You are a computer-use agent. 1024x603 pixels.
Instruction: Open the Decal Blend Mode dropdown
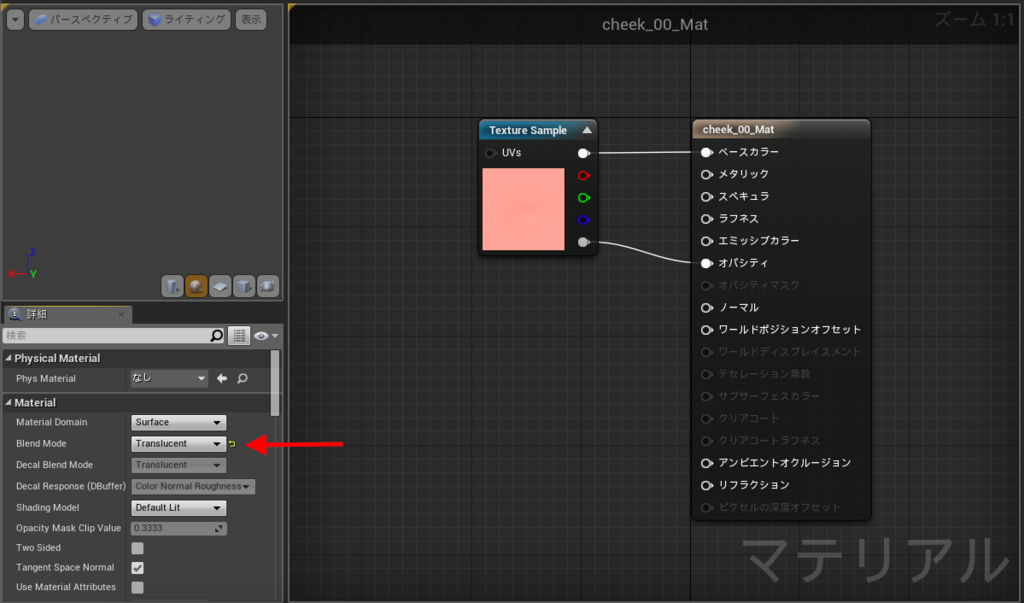(178, 465)
